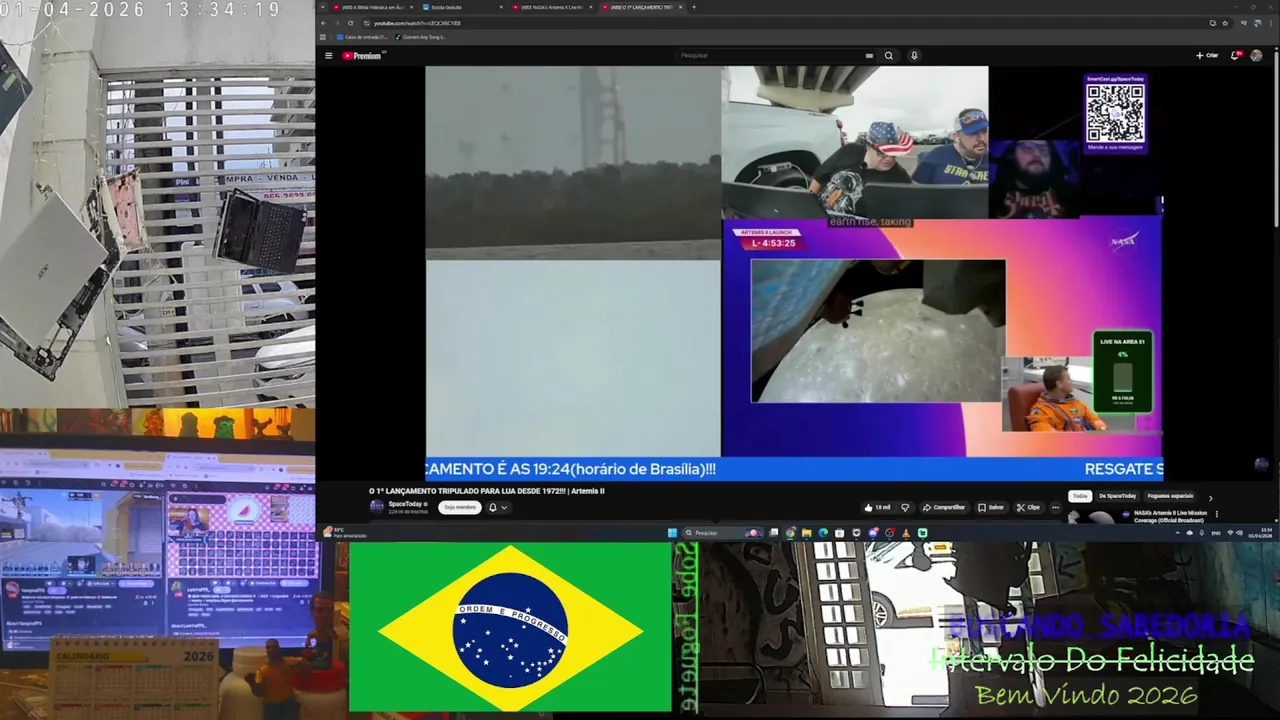Click the Compartilhar share button
The height and width of the screenshot is (720, 1280).
[x=944, y=507]
